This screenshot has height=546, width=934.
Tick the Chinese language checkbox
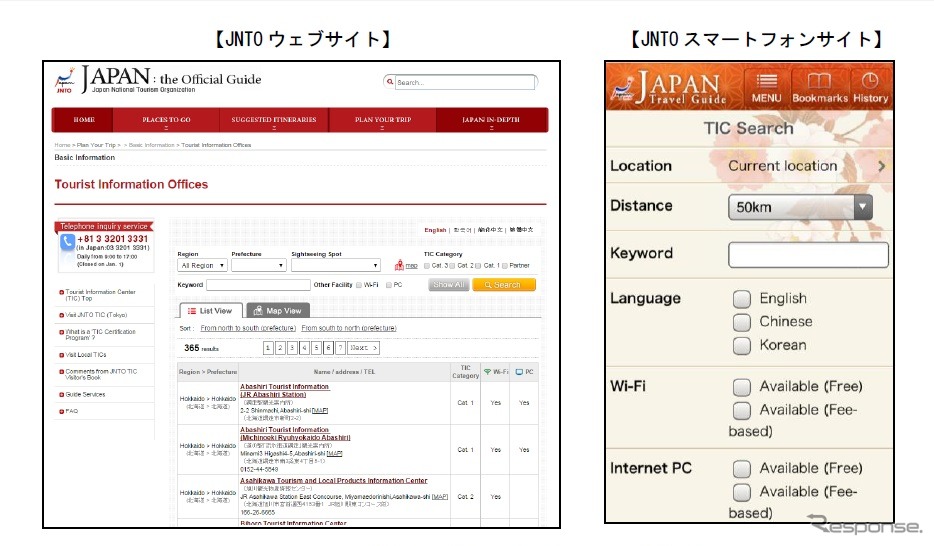tap(742, 322)
